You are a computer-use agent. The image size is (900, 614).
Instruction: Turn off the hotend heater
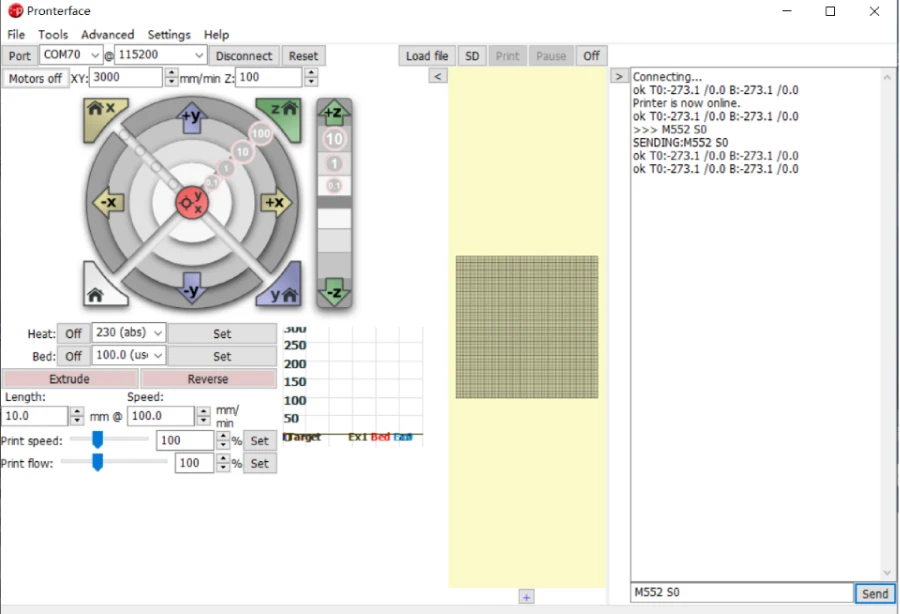click(73, 334)
